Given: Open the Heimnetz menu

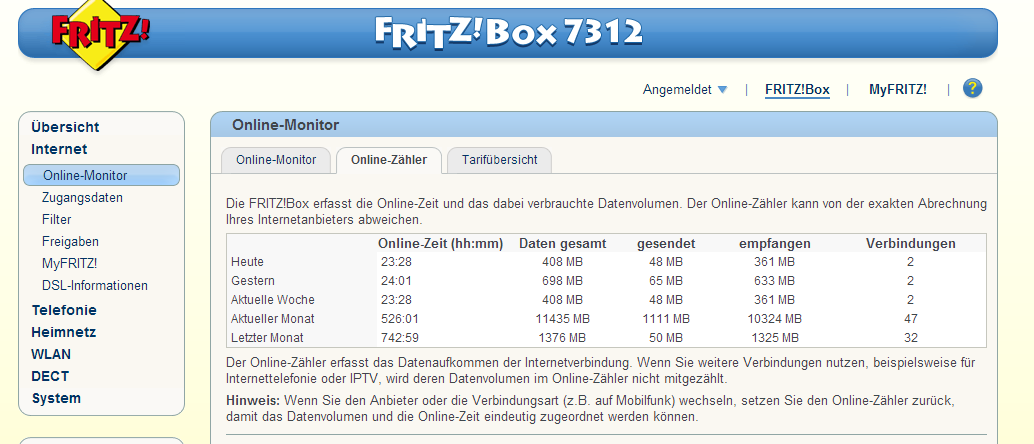Looking at the screenshot, I should point(64,332).
